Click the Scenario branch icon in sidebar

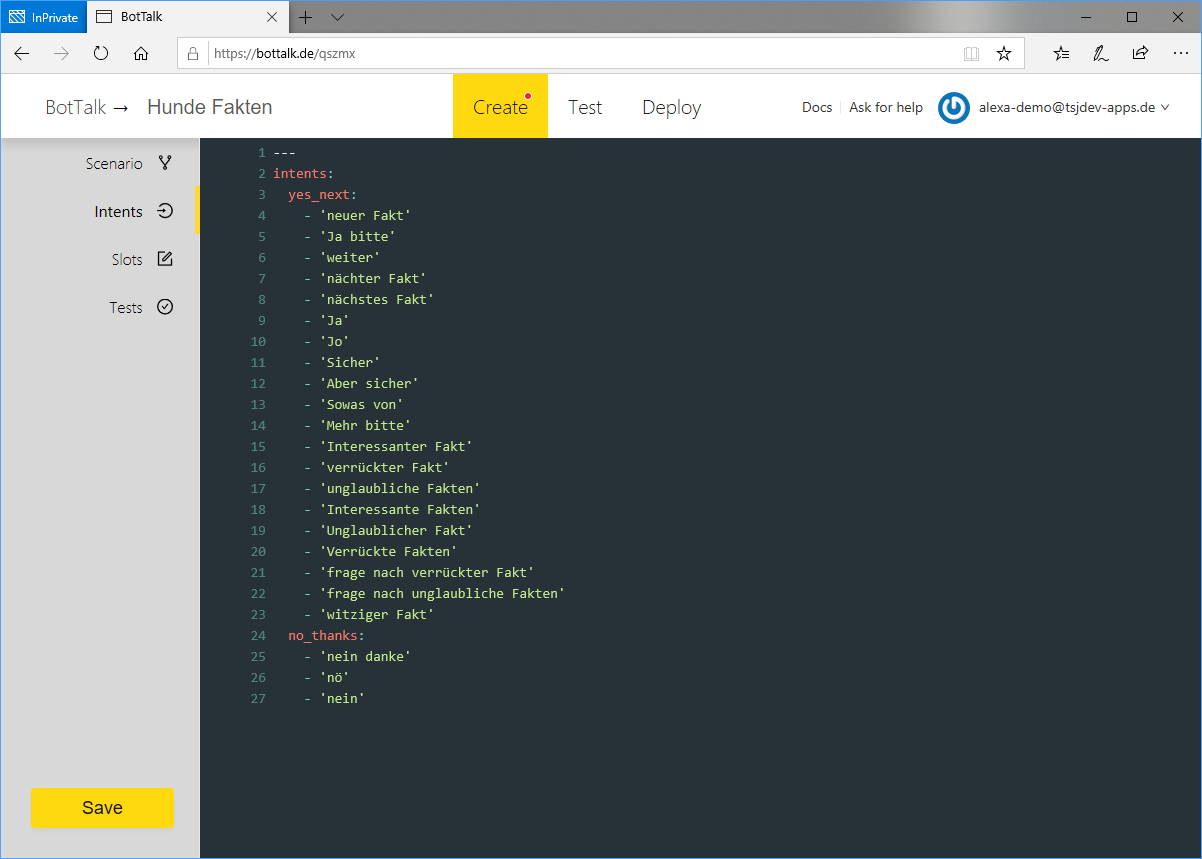165,163
